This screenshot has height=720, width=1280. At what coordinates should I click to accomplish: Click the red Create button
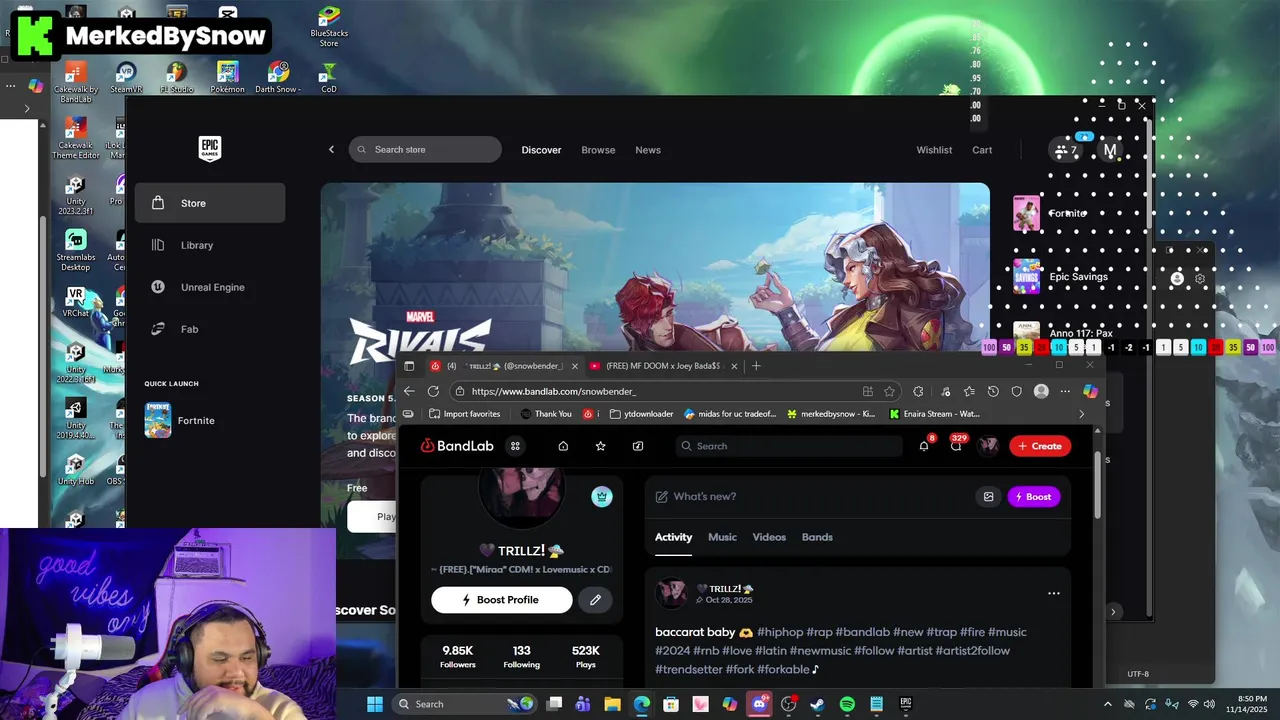pyautogui.click(x=1040, y=446)
